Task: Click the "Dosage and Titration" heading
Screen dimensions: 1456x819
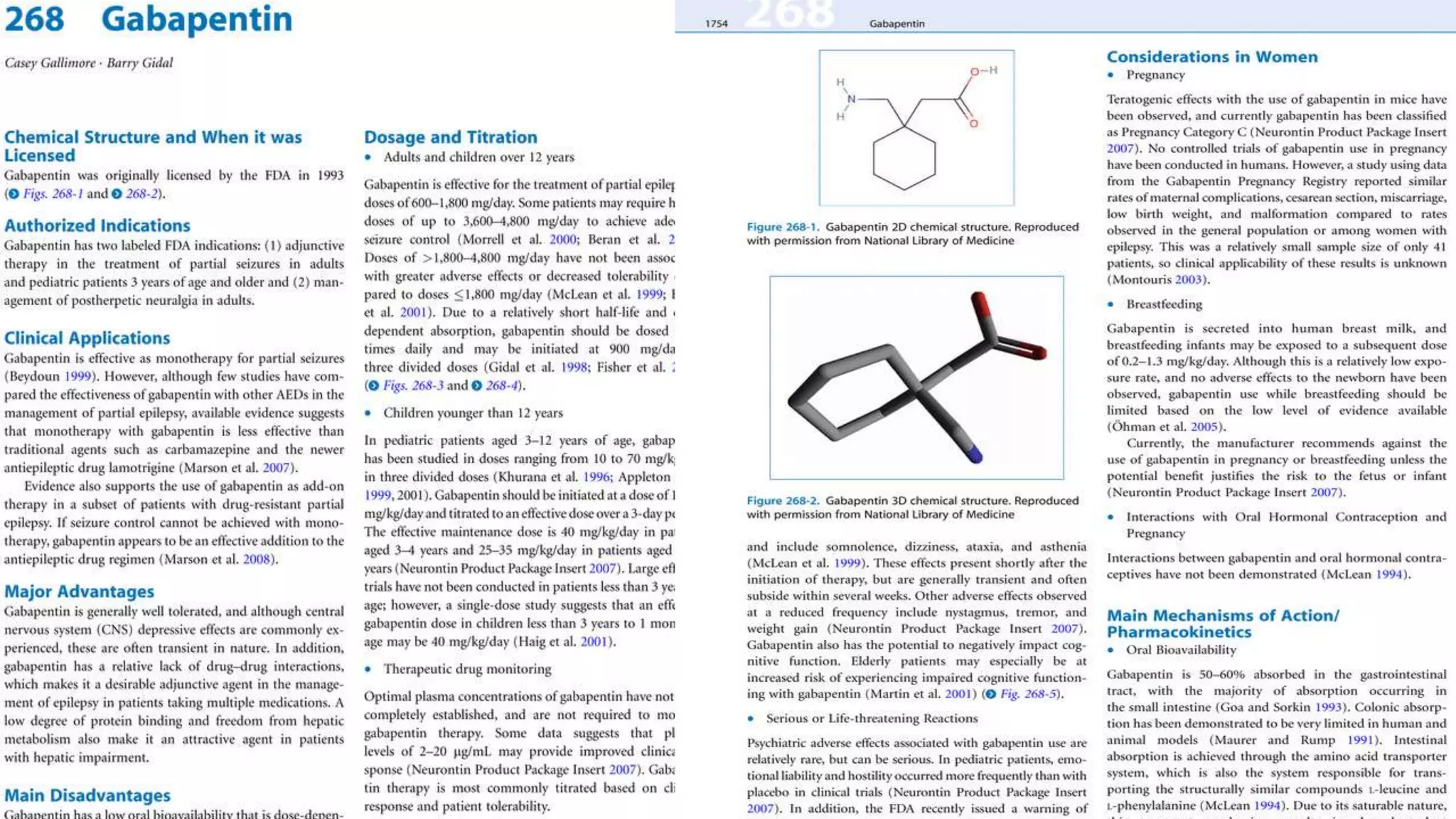Action: click(451, 138)
